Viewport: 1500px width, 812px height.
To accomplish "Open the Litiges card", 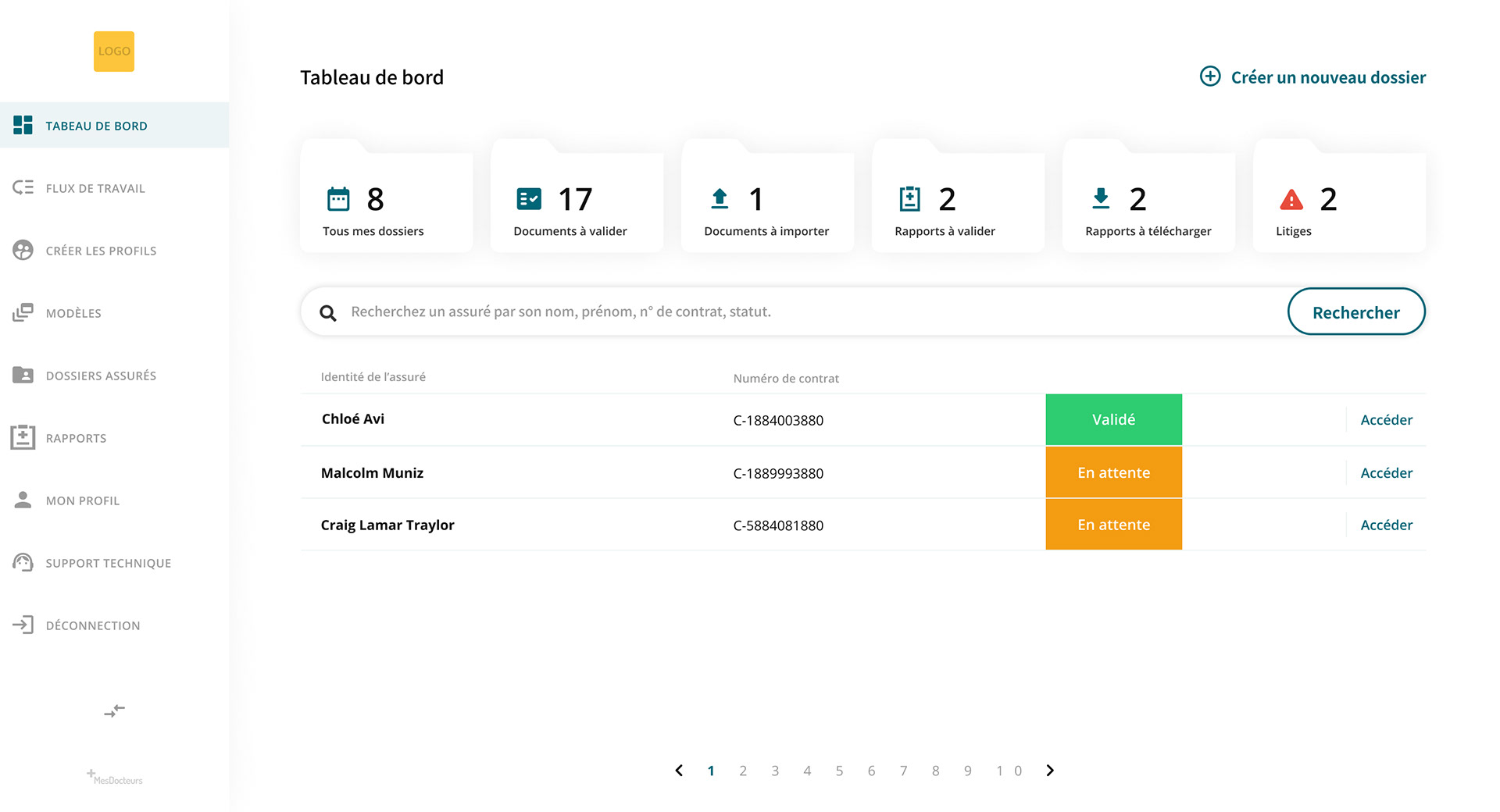I will coord(1340,196).
